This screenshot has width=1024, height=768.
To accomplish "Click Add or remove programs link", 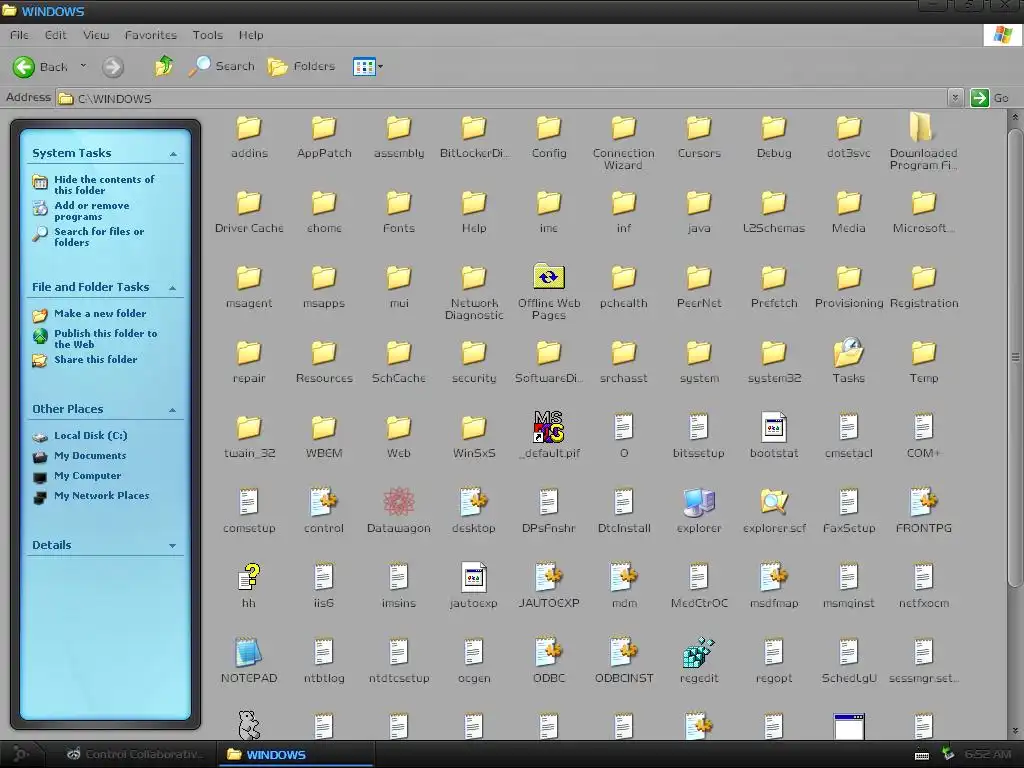I will pos(82,211).
